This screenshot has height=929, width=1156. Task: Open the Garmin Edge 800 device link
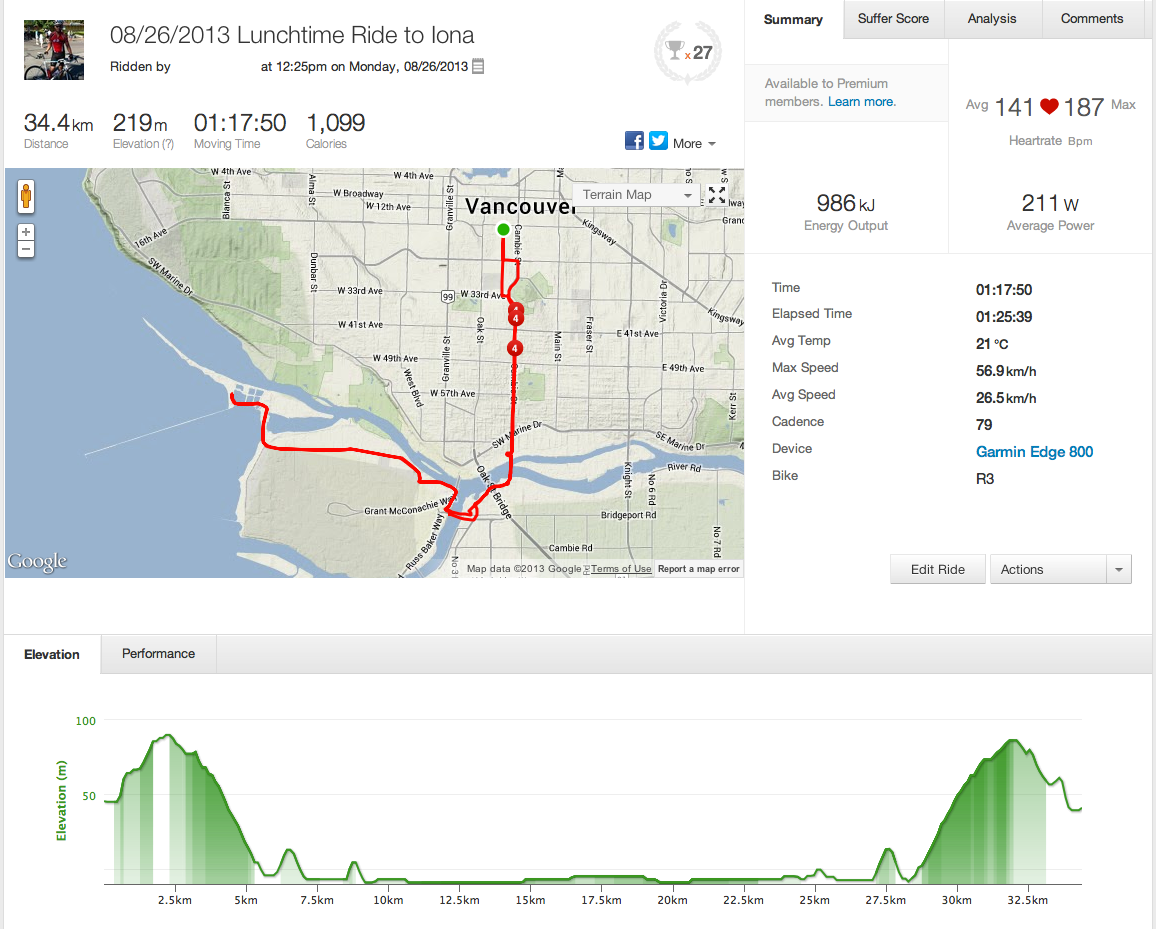point(1034,452)
